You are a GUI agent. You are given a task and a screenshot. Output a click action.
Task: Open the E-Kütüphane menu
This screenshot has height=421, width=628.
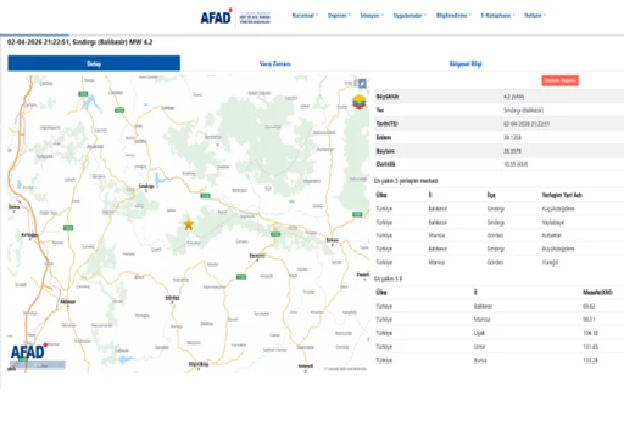point(499,16)
